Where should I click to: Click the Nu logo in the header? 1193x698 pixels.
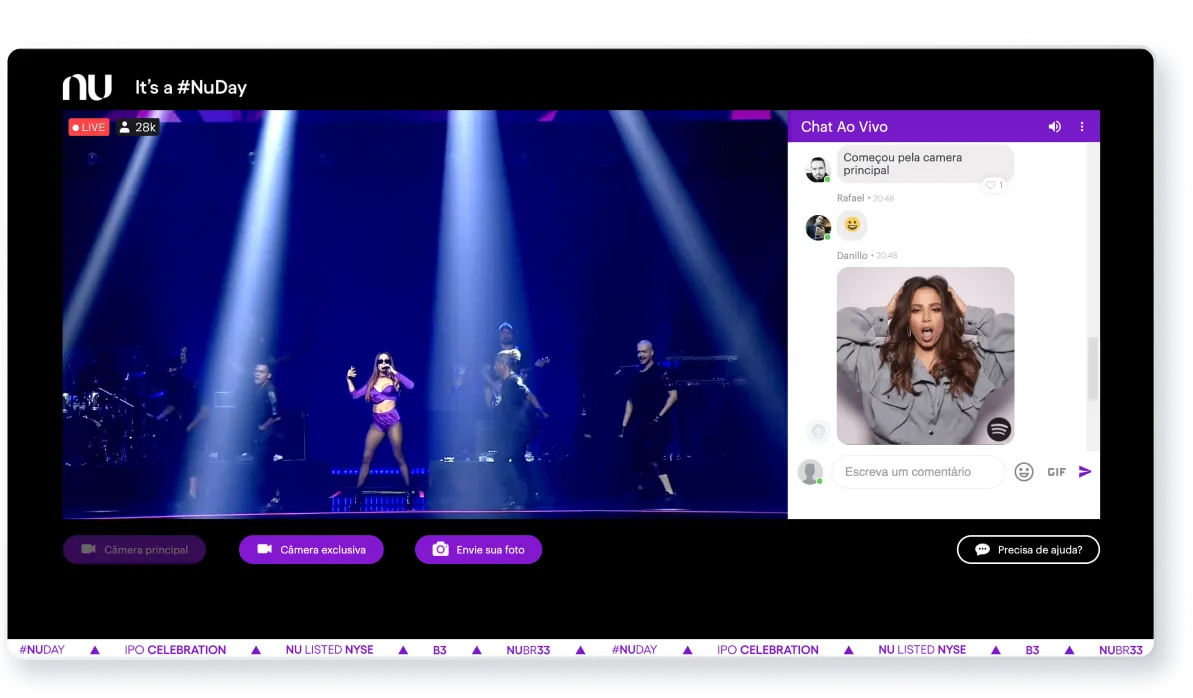[87, 88]
